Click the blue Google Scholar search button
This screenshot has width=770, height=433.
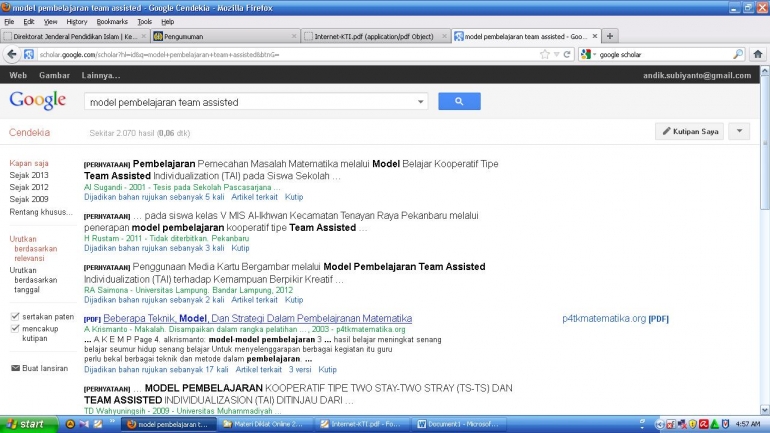tap(459, 101)
